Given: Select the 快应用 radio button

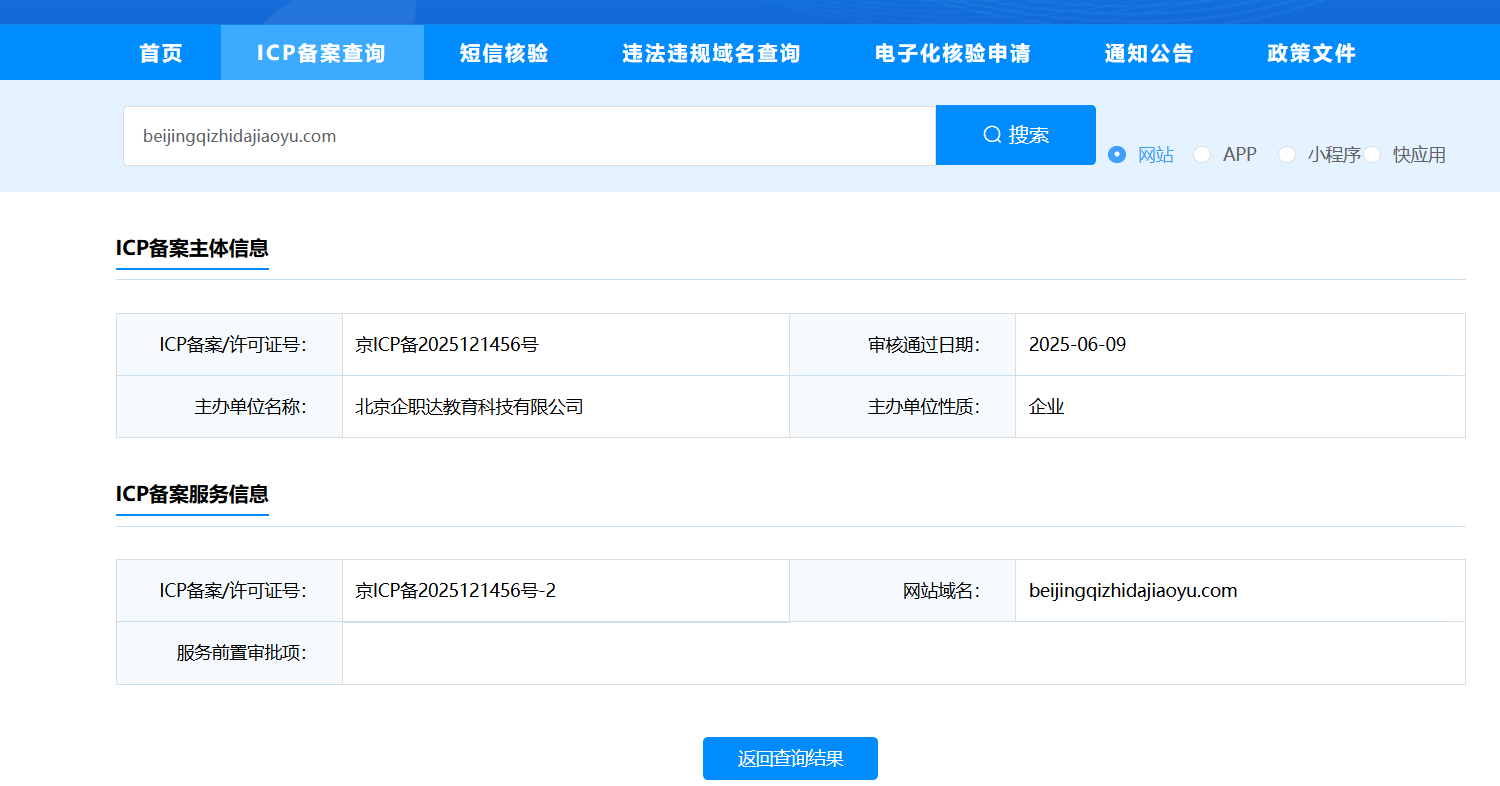Looking at the screenshot, I should click(1372, 155).
